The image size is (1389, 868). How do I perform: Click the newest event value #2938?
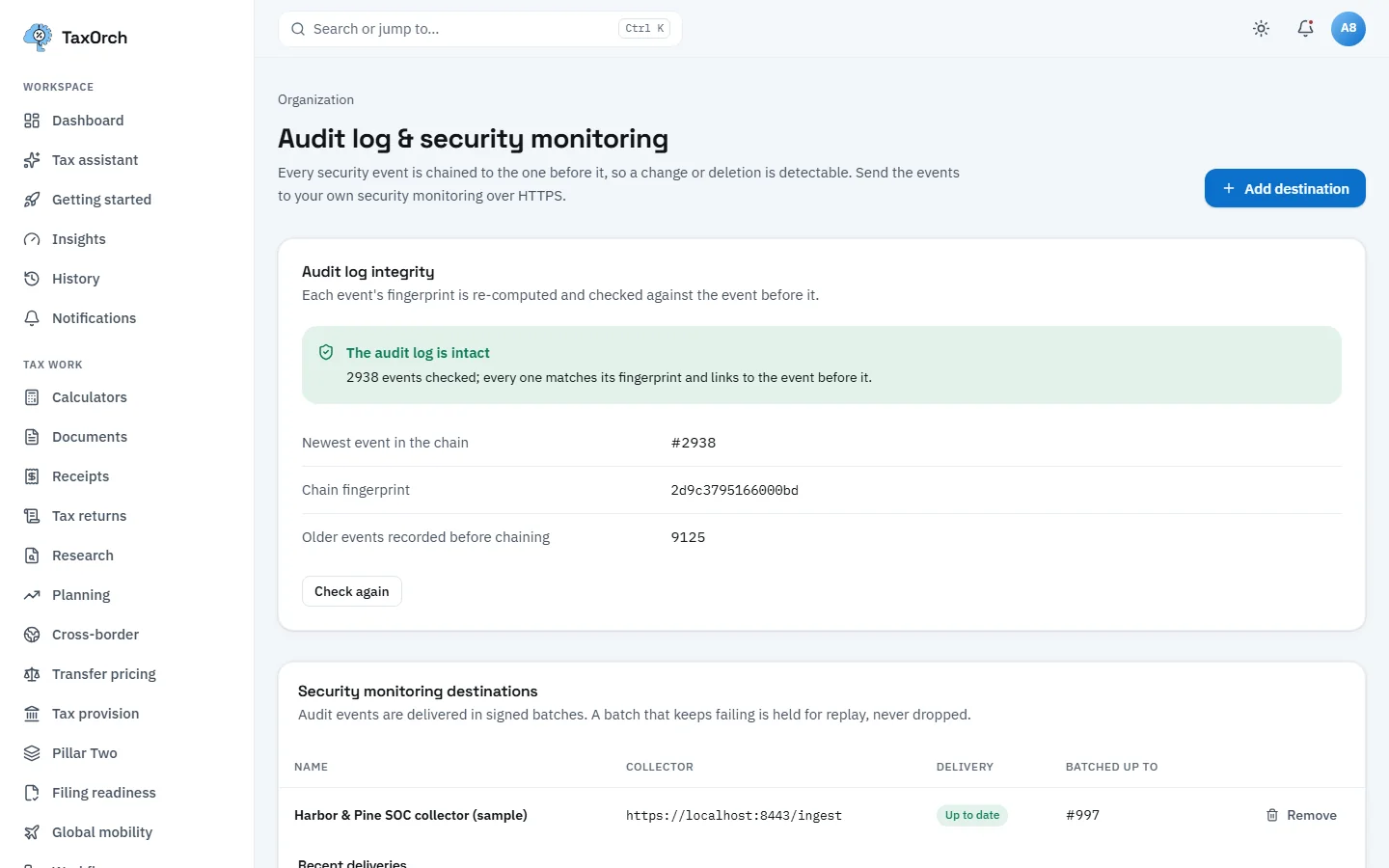[694, 443]
